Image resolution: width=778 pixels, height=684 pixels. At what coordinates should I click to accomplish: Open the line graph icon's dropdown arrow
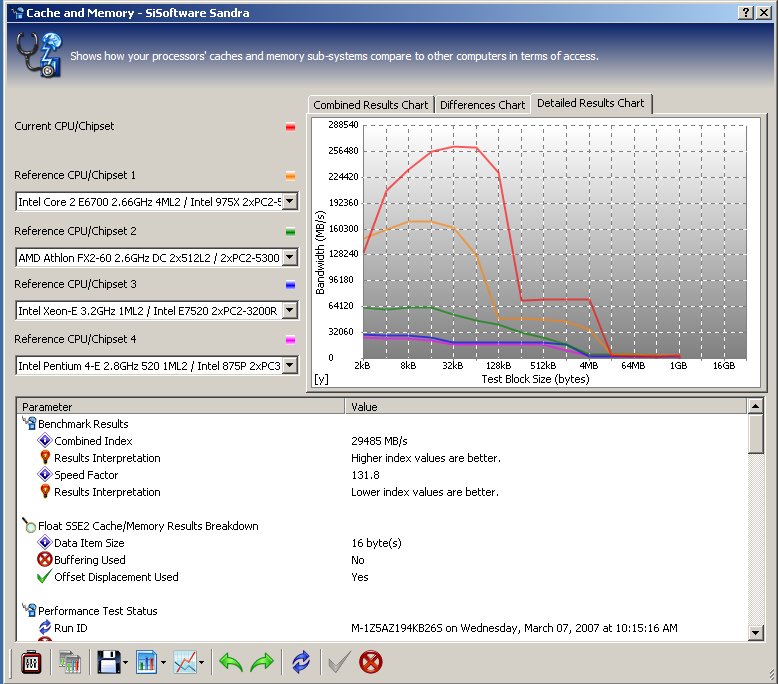(x=201, y=662)
